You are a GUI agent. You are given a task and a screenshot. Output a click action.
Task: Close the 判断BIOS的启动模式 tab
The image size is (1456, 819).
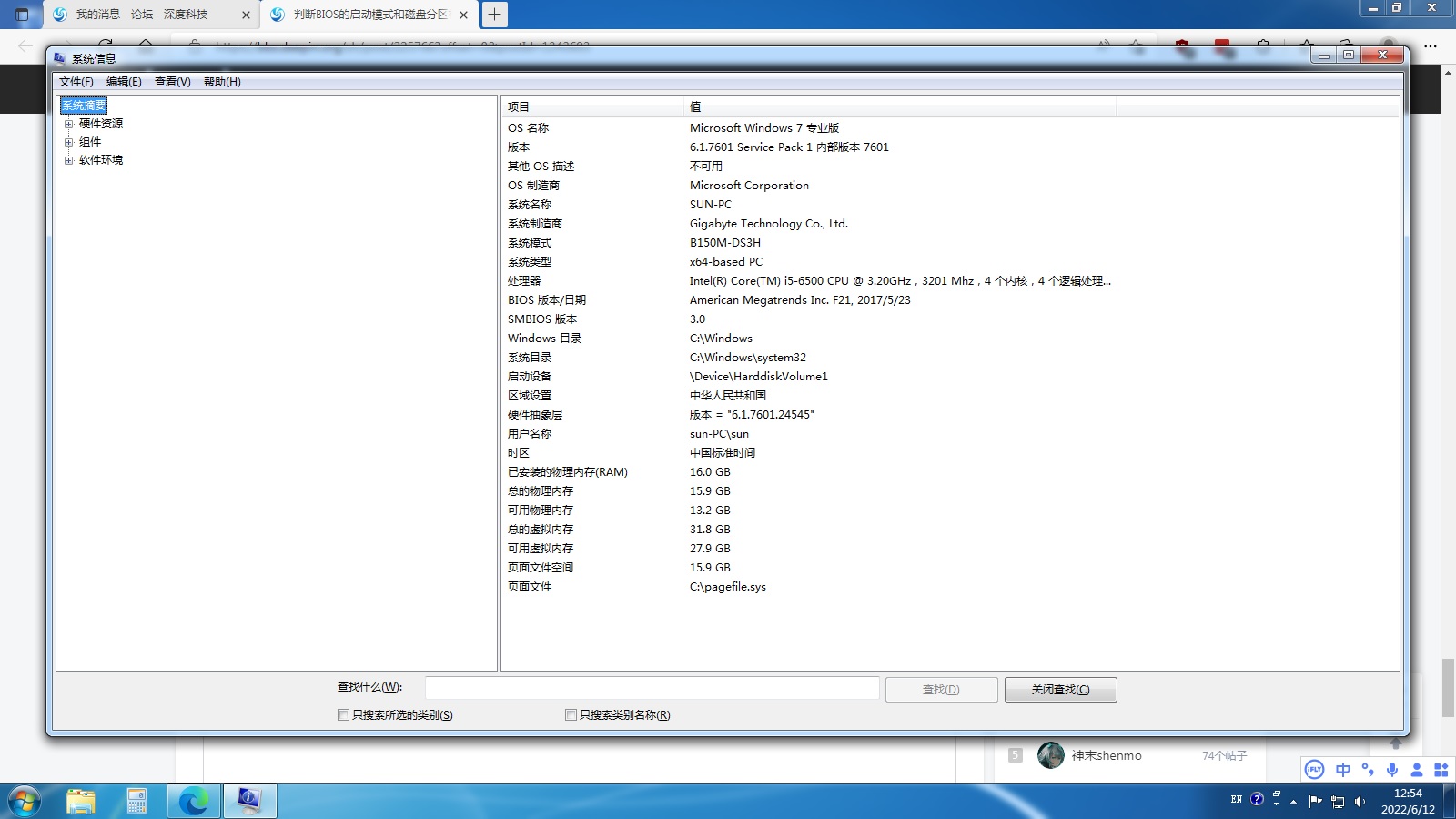463,15
